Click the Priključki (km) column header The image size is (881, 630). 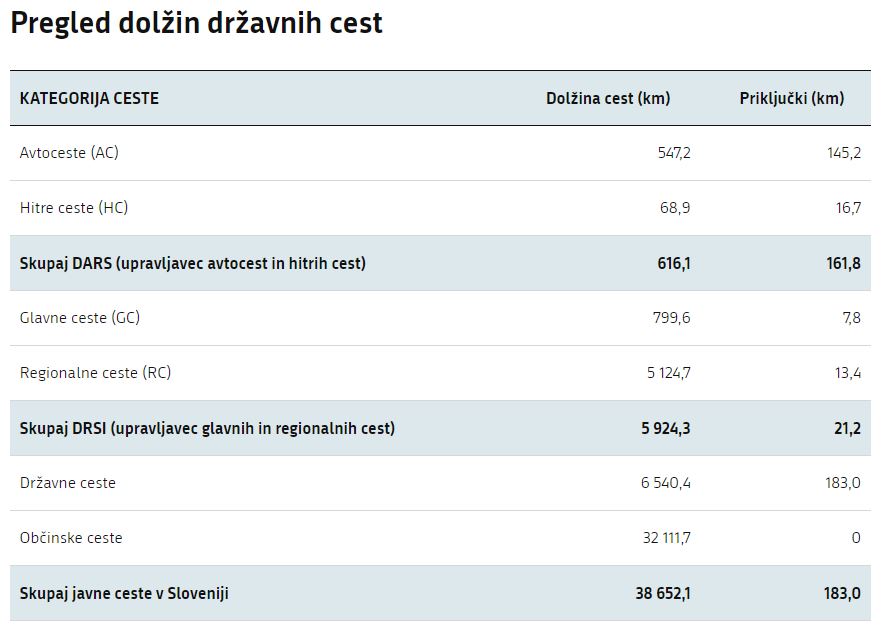click(x=791, y=98)
